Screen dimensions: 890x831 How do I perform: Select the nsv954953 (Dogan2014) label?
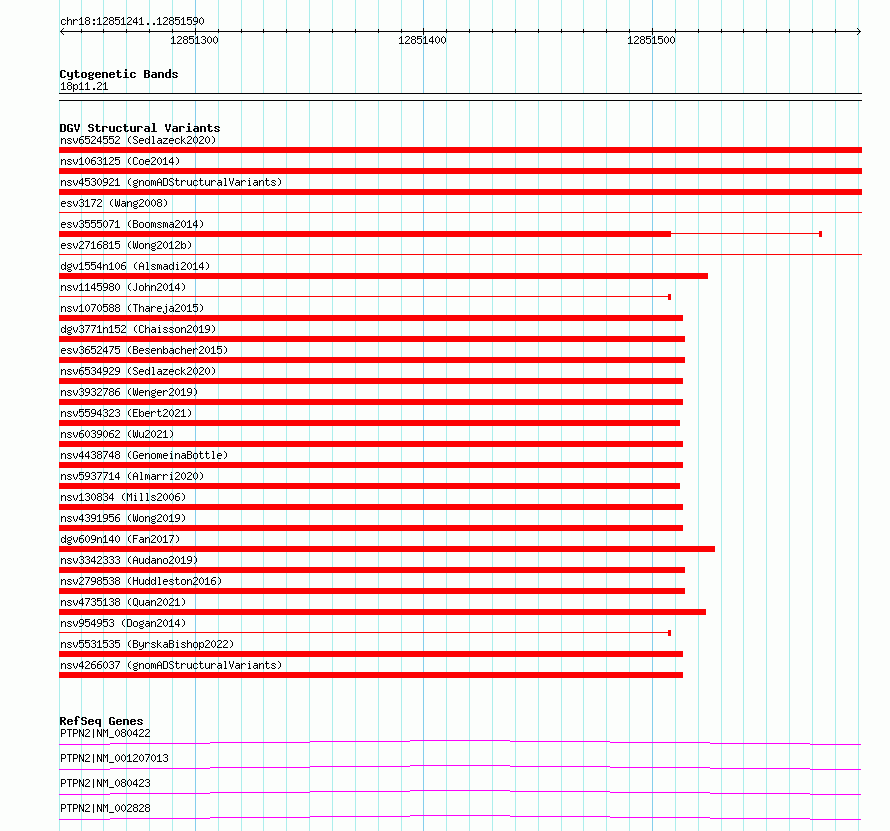tap(123, 623)
